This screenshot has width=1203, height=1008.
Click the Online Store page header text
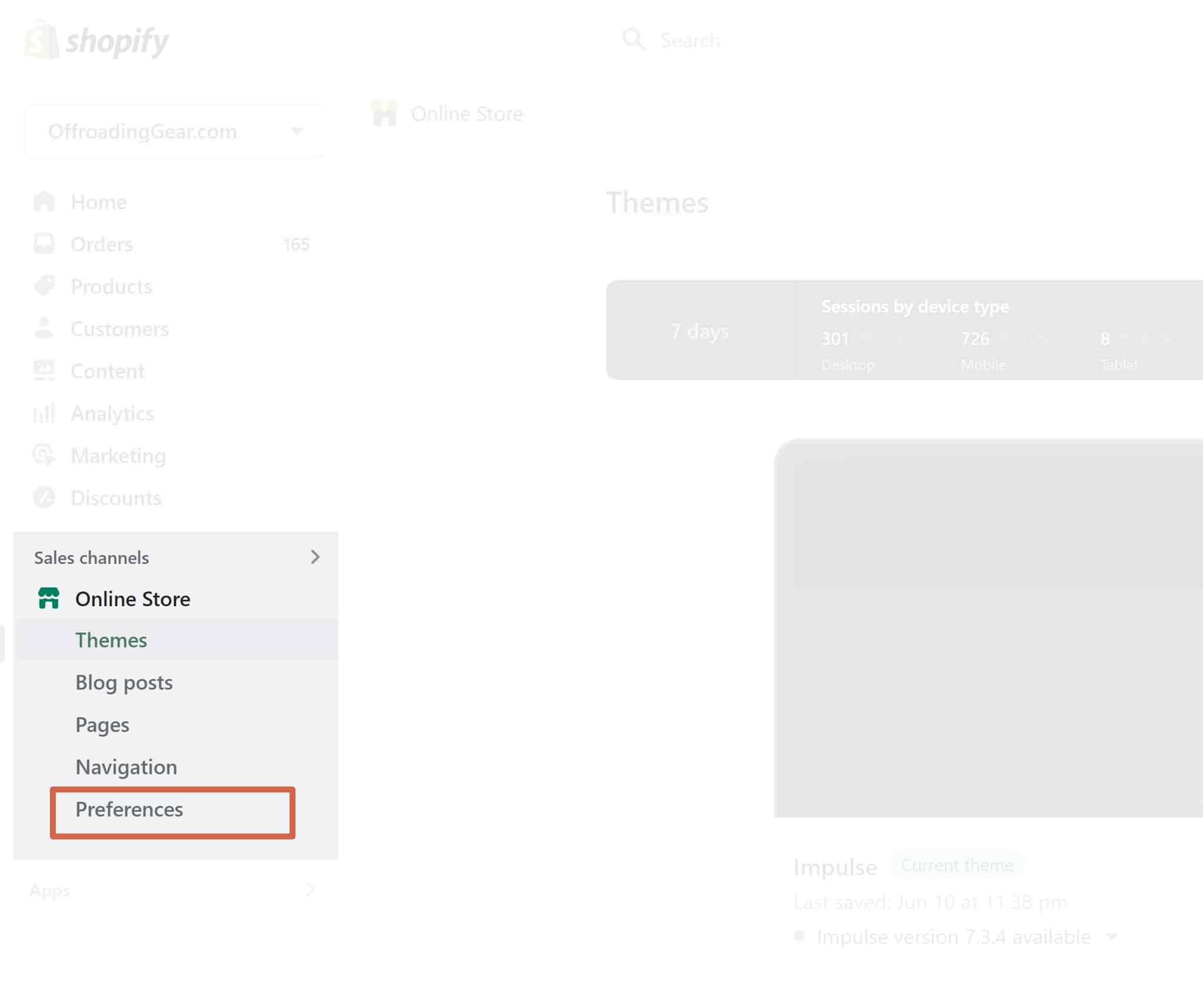(x=467, y=114)
